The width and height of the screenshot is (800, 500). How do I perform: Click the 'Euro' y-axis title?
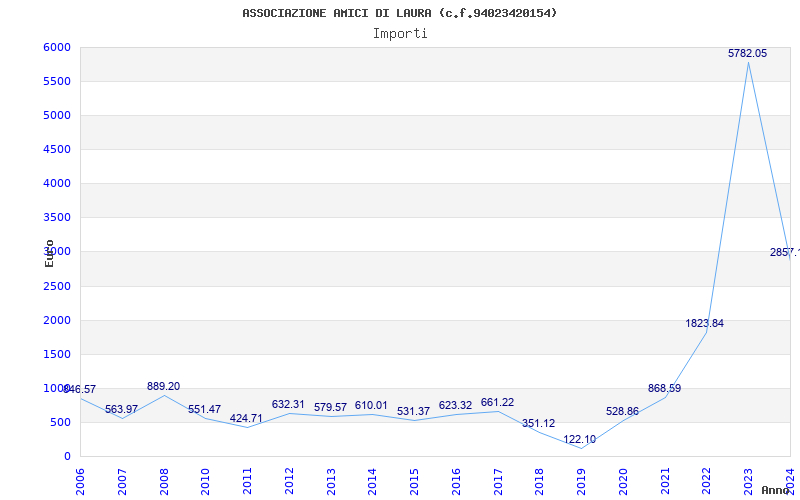(x=49, y=254)
